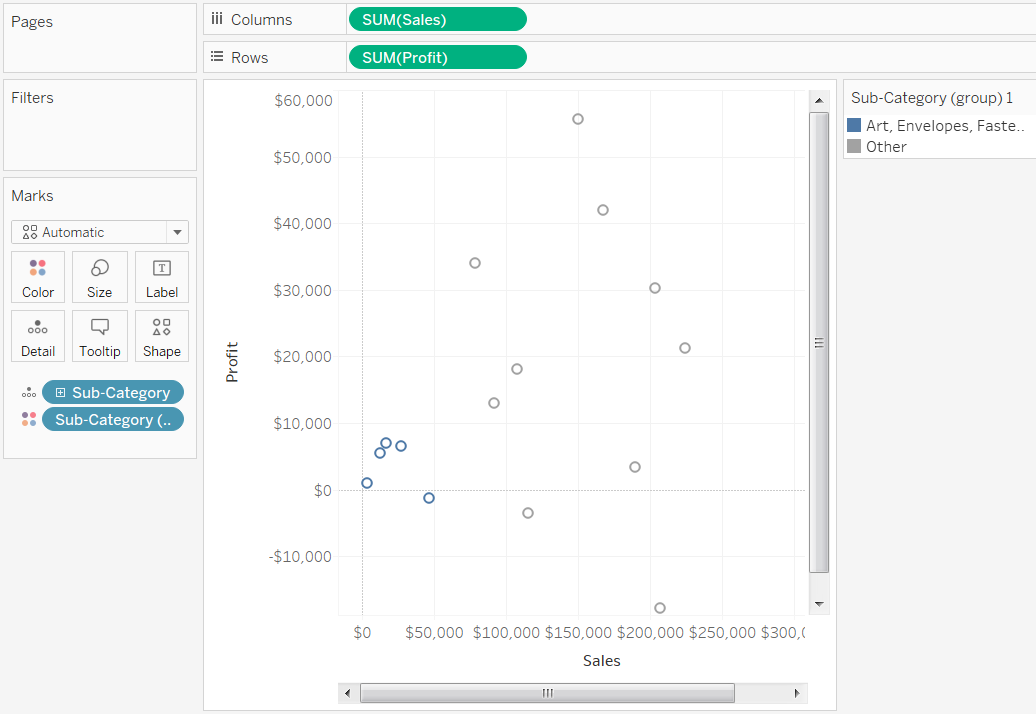Screen dimensions: 1036x714
Task: Click the Sub-Category (group) 1 legend title
Action: [932, 98]
